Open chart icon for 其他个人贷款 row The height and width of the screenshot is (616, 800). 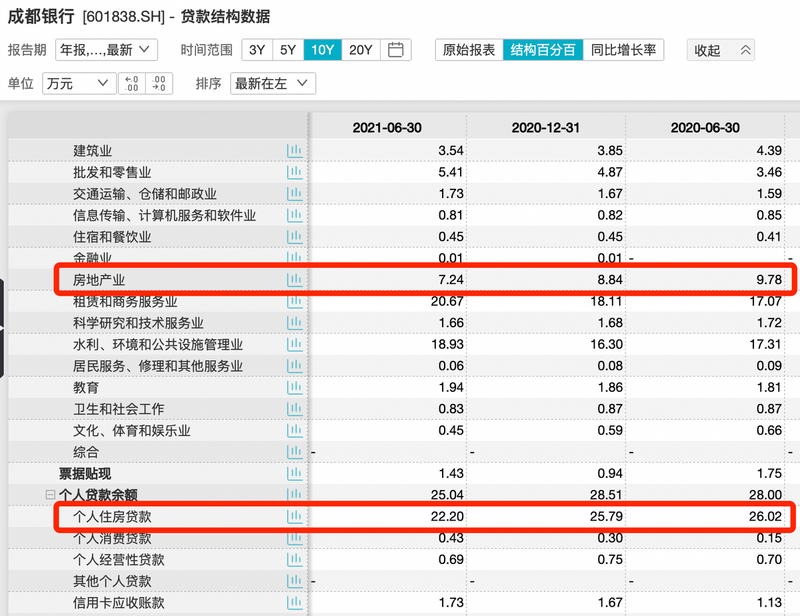(x=294, y=581)
